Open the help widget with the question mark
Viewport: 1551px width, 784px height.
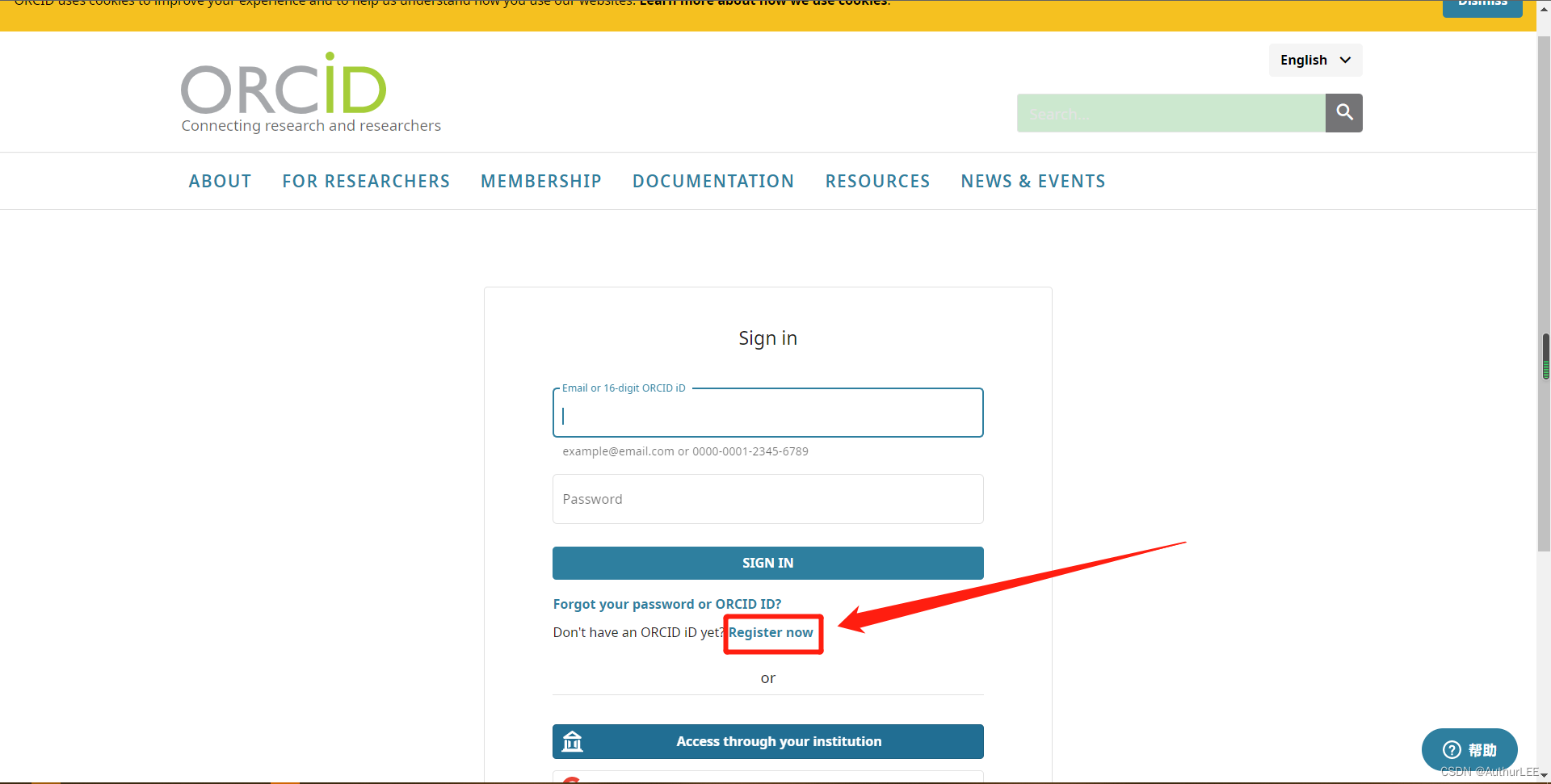1469,749
